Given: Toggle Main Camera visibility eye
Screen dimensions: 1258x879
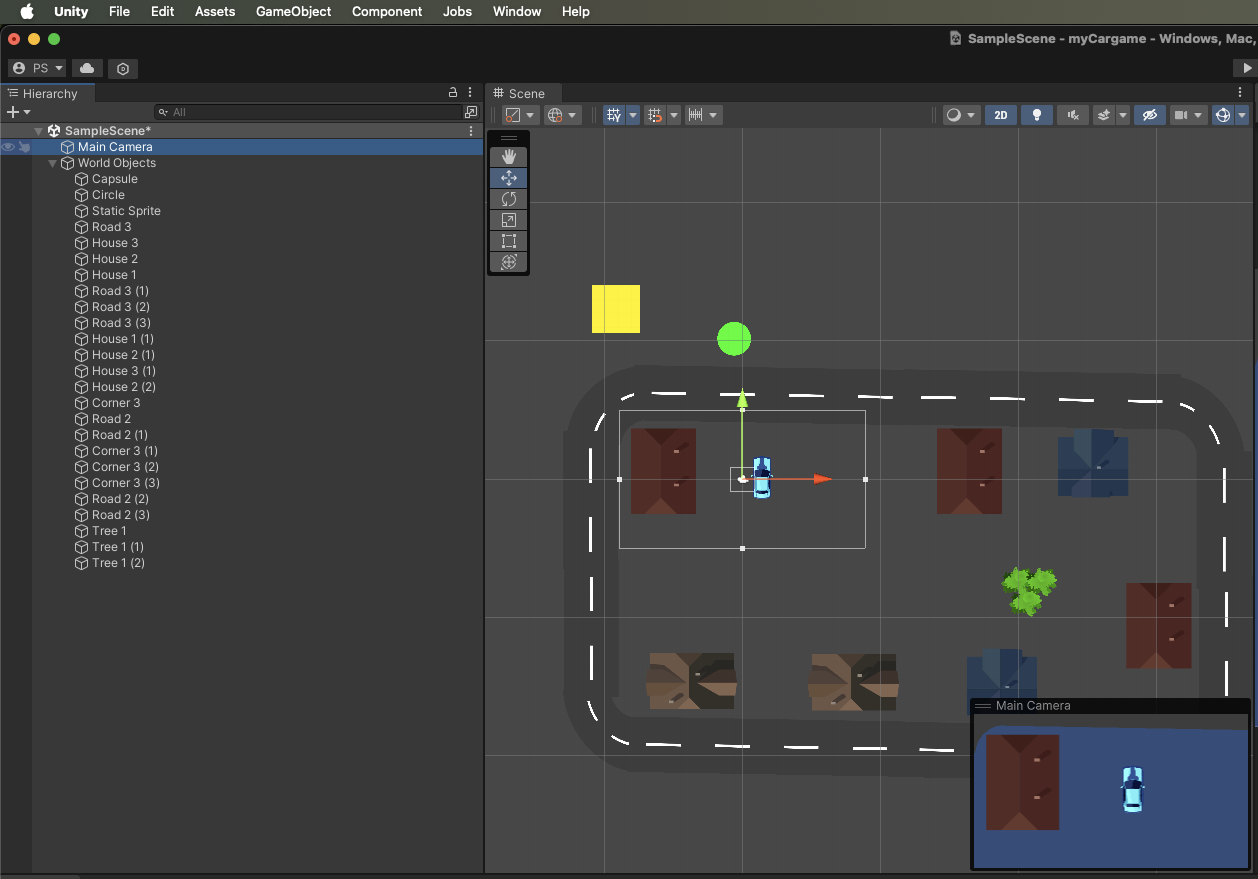Looking at the screenshot, I should pyautogui.click(x=8, y=147).
